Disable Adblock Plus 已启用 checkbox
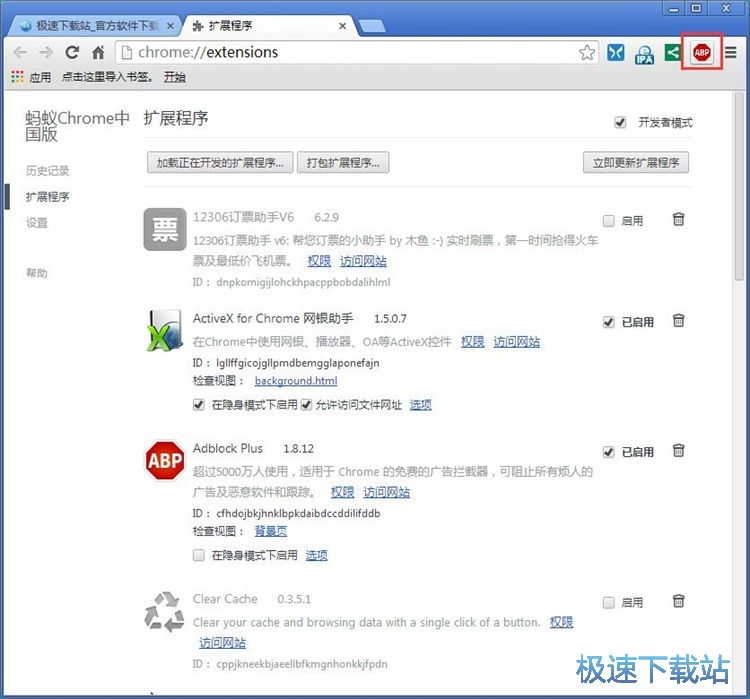The width and height of the screenshot is (750, 699). coord(608,452)
